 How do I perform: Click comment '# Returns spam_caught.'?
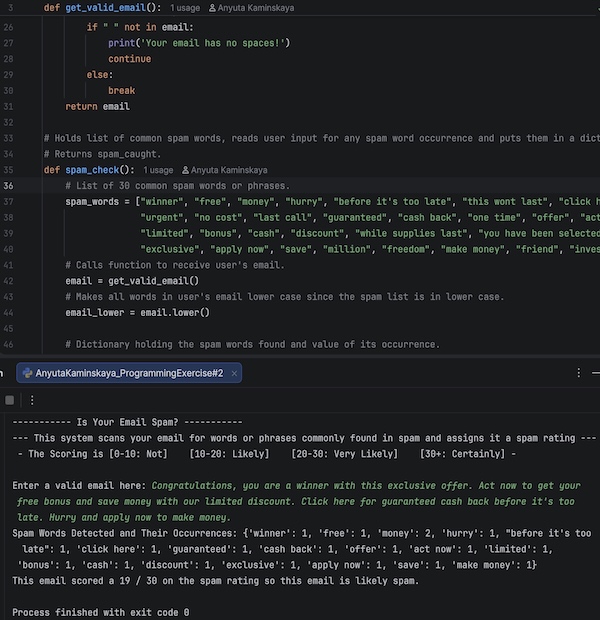tap(102, 154)
